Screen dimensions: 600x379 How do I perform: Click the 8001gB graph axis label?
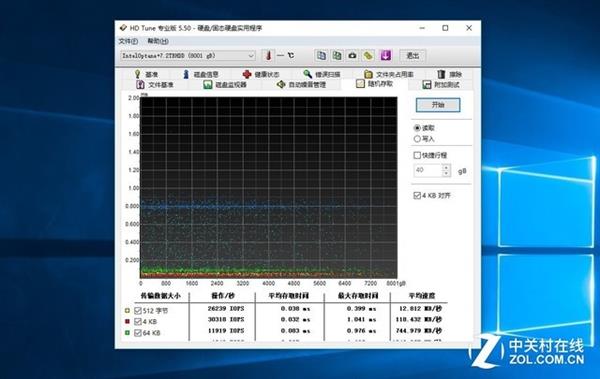click(396, 284)
